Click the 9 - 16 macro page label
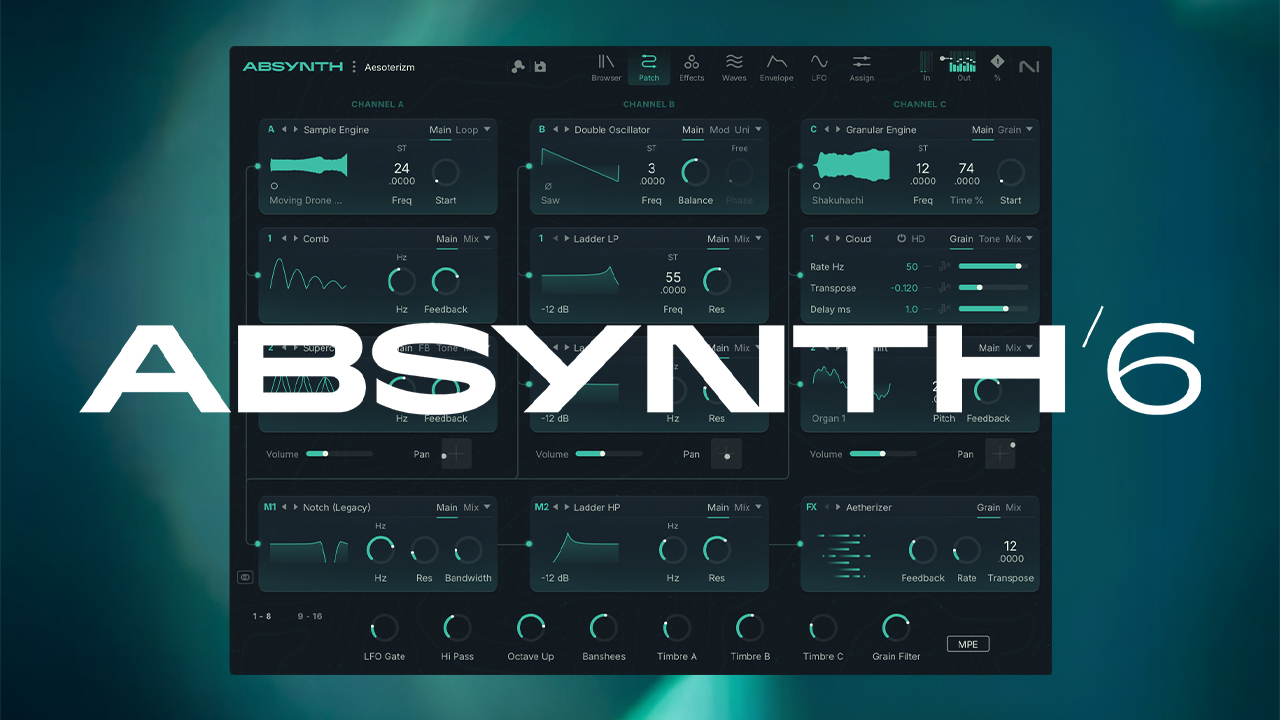Image resolution: width=1280 pixels, height=720 pixels. coord(310,616)
